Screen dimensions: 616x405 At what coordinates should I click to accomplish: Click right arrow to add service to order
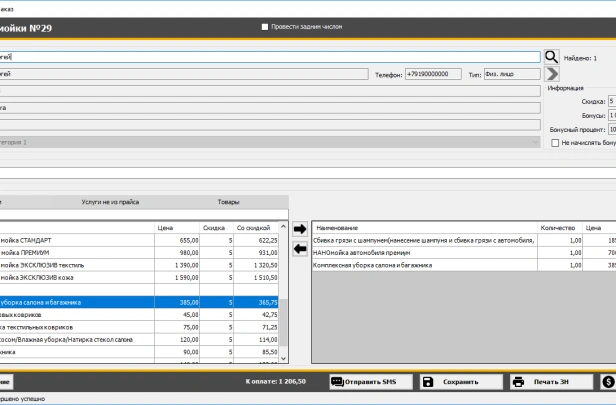tap(300, 229)
